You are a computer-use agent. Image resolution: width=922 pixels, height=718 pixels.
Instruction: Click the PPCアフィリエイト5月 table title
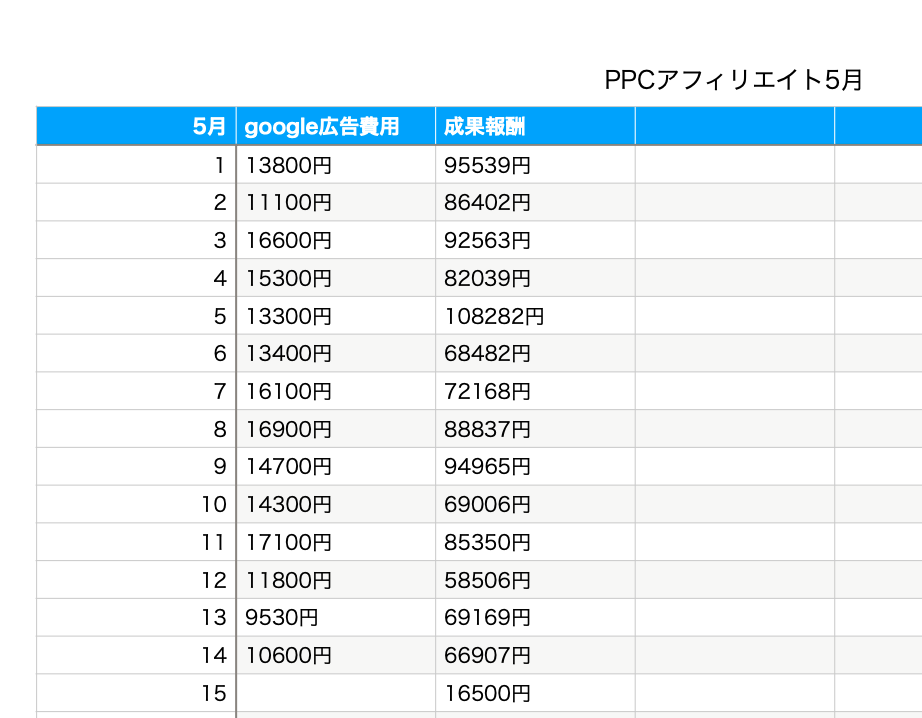733,80
